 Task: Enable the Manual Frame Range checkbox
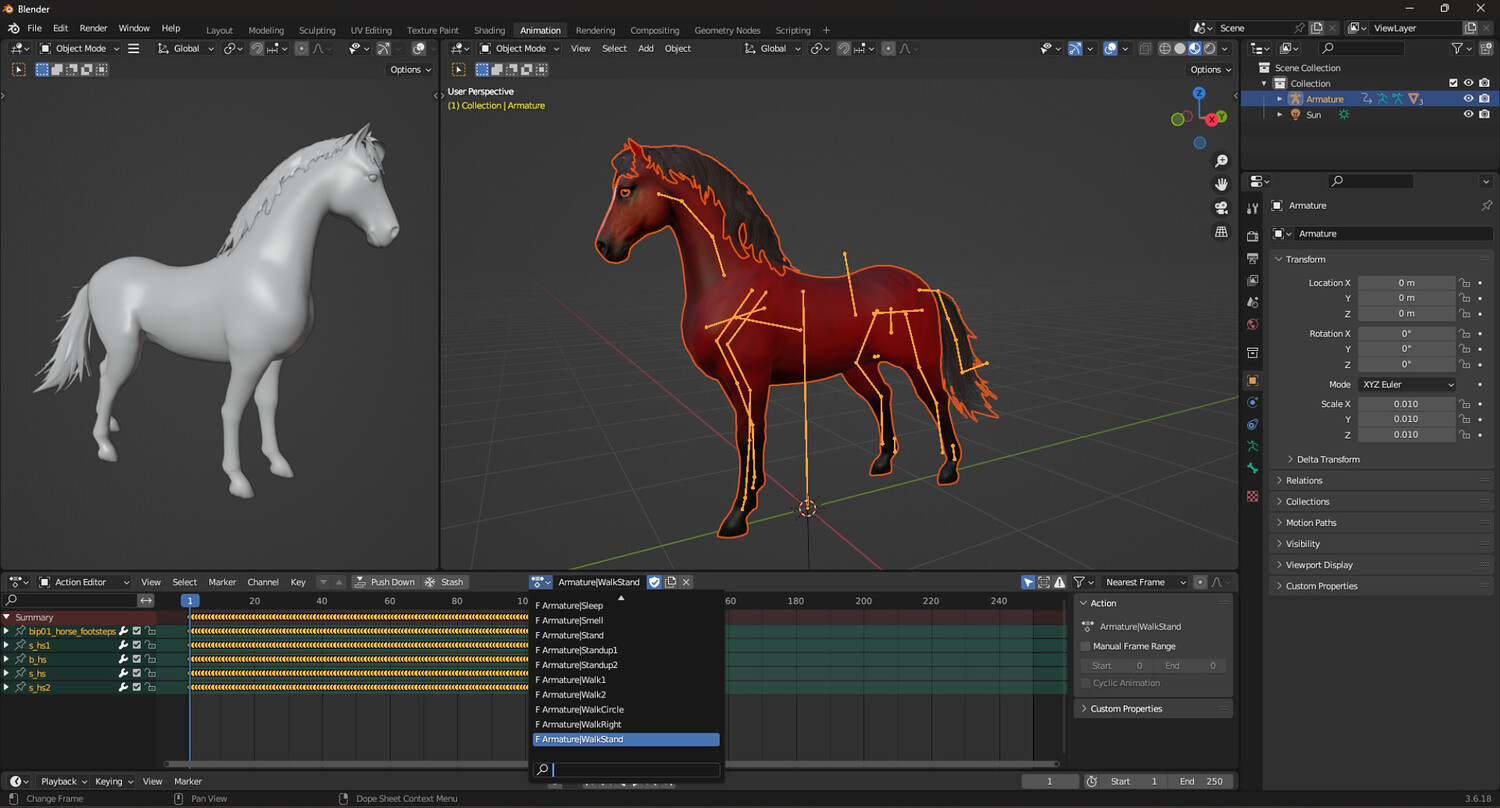click(1086, 646)
